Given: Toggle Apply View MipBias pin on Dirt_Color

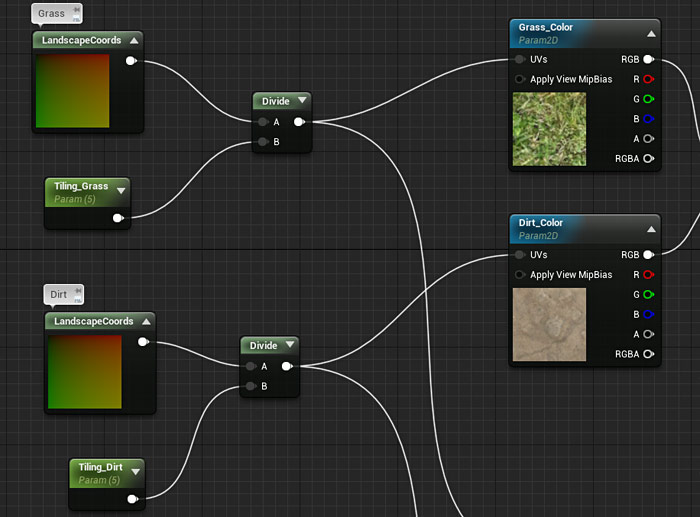Looking at the screenshot, I should 520,275.
